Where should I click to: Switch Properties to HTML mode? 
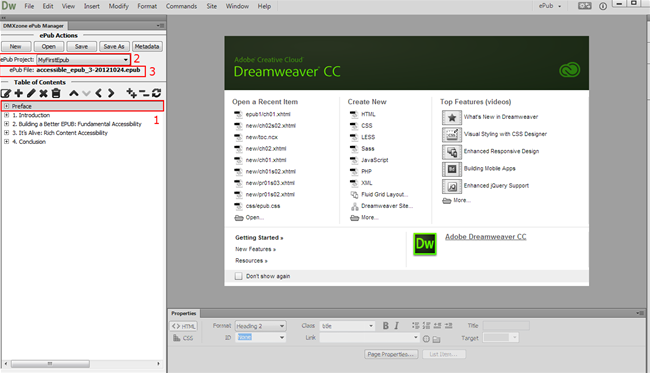point(184,326)
